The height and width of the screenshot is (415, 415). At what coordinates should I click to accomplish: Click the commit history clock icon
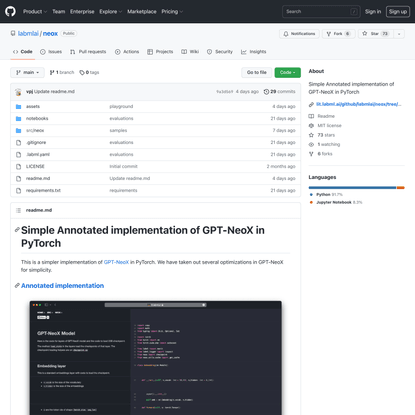266,92
